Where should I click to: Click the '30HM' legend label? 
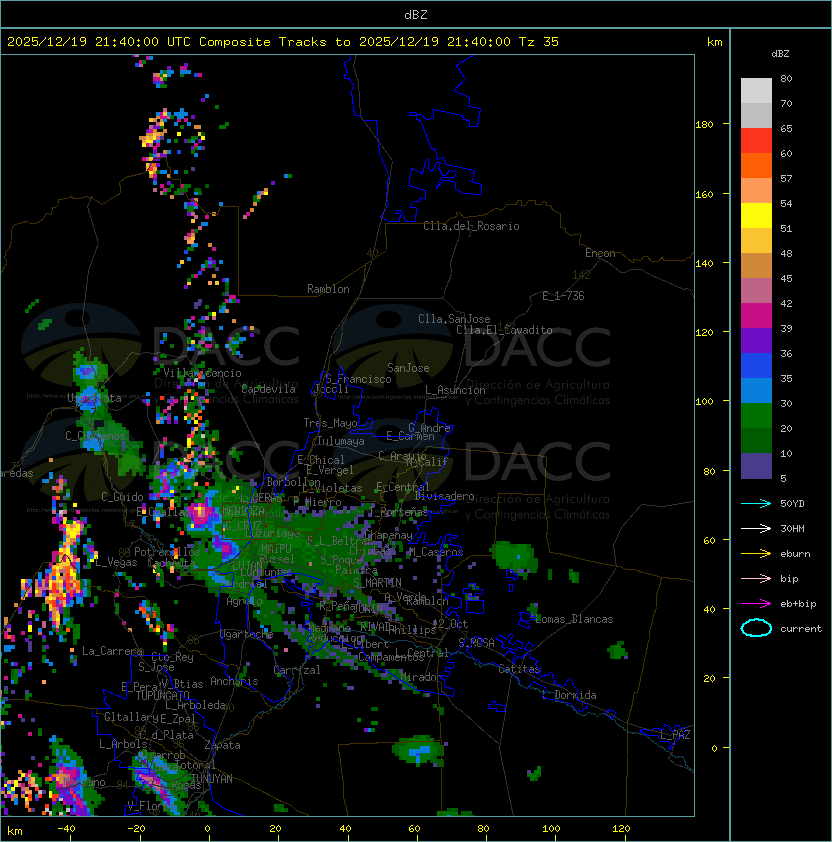pos(792,528)
